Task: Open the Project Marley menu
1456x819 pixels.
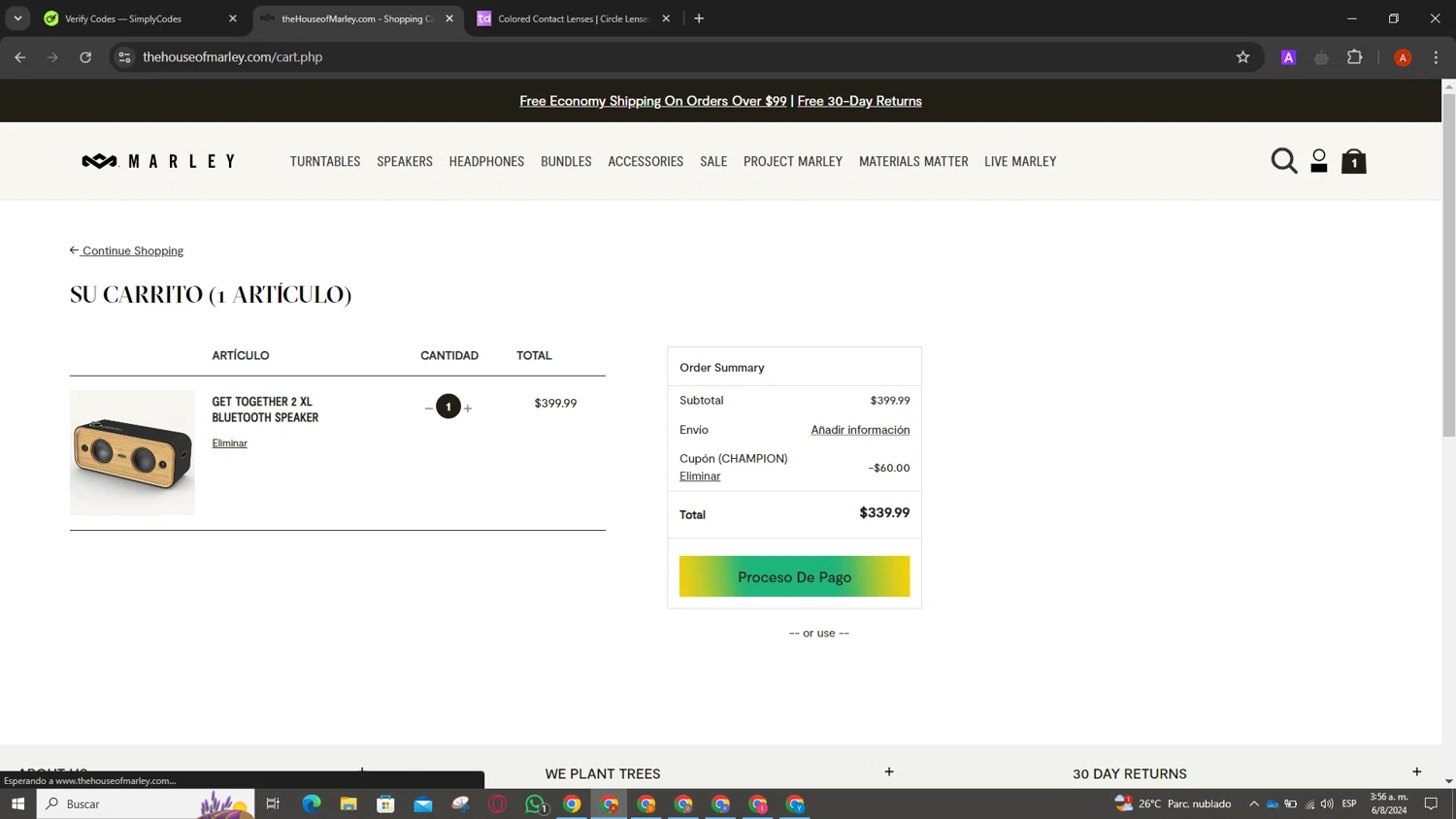Action: (x=793, y=162)
